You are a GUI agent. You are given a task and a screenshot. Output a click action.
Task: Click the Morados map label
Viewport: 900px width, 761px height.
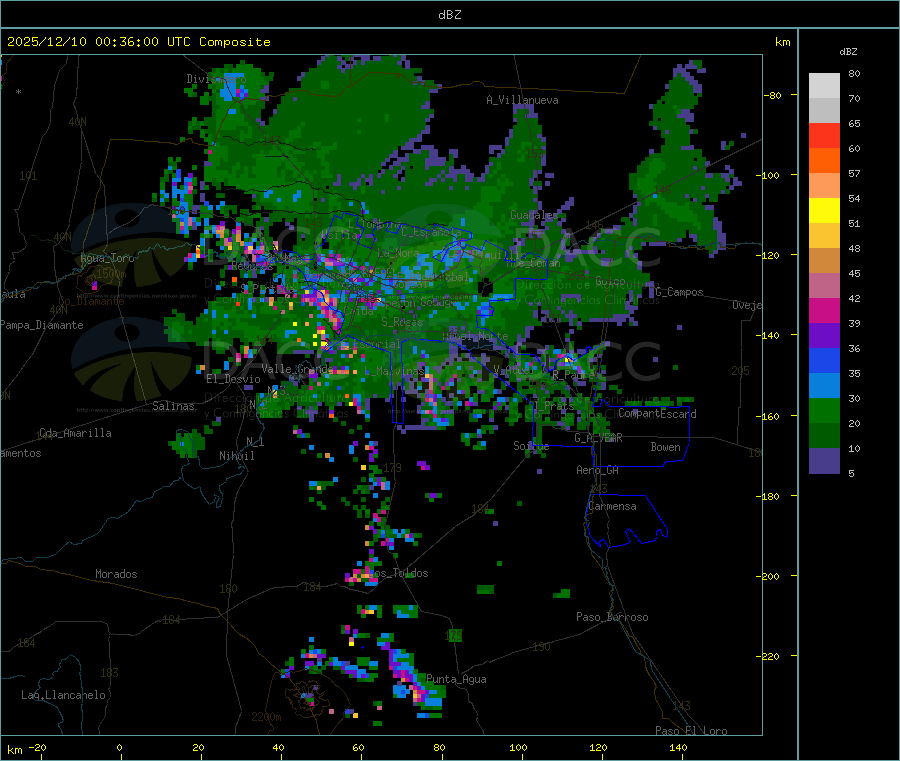tap(116, 574)
